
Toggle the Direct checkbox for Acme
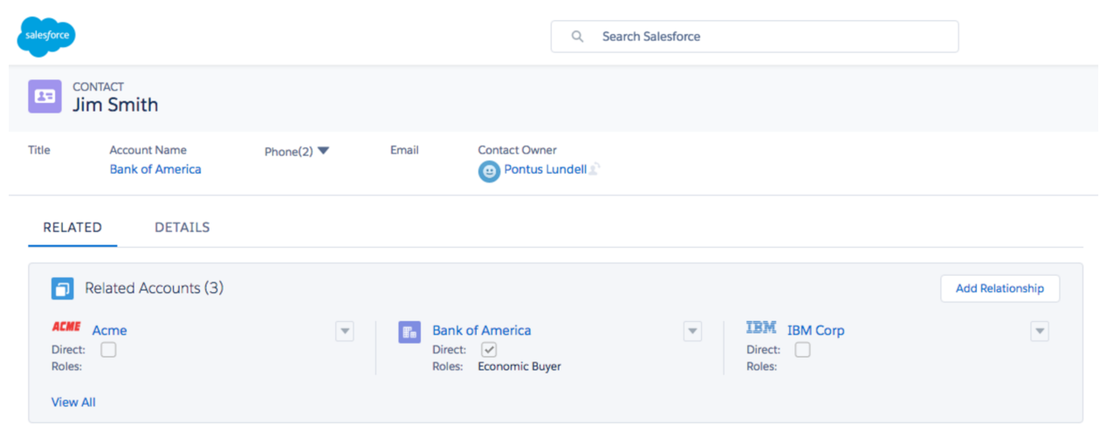point(108,350)
